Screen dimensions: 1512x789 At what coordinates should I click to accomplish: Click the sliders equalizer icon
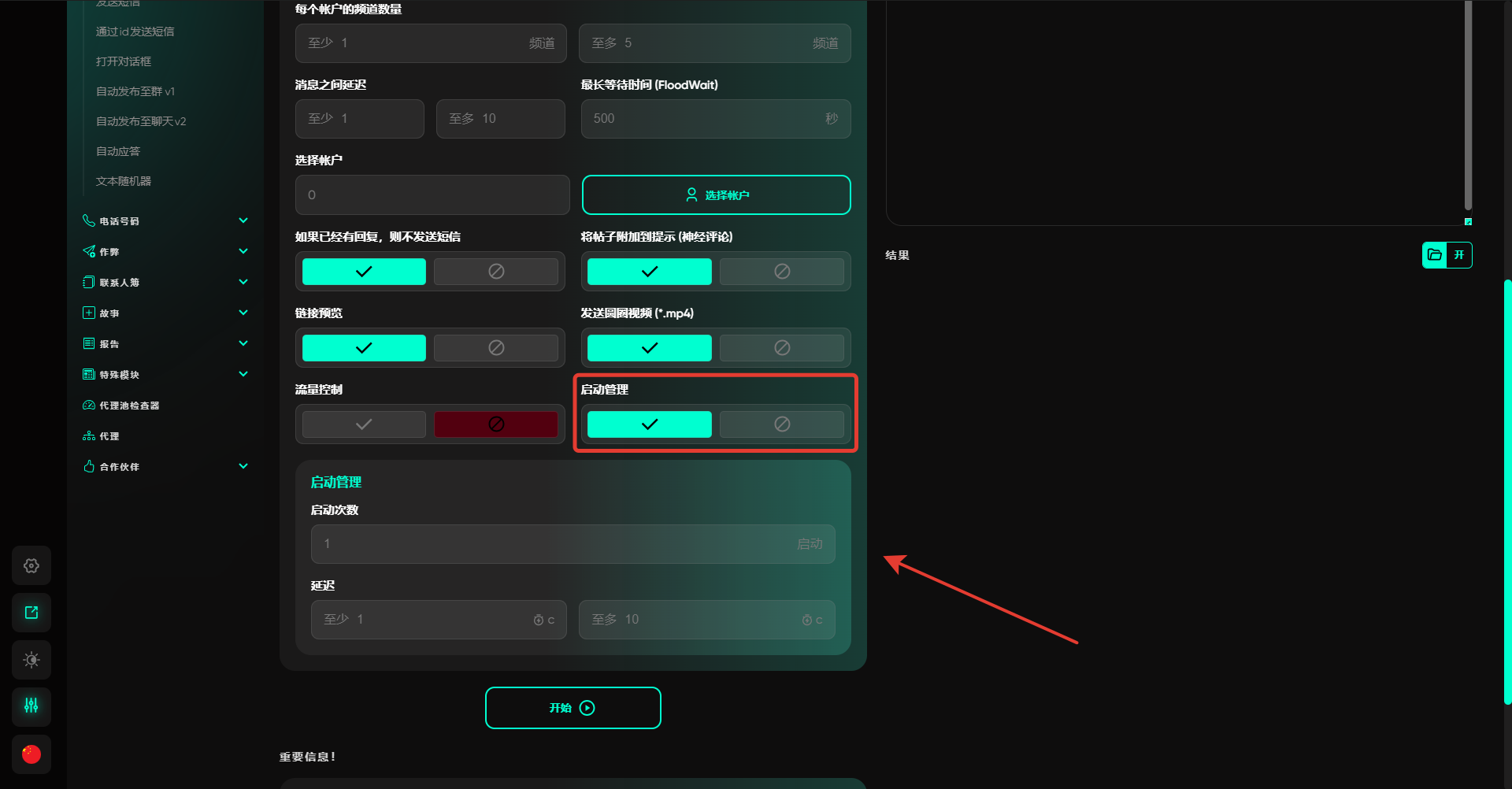[31, 706]
